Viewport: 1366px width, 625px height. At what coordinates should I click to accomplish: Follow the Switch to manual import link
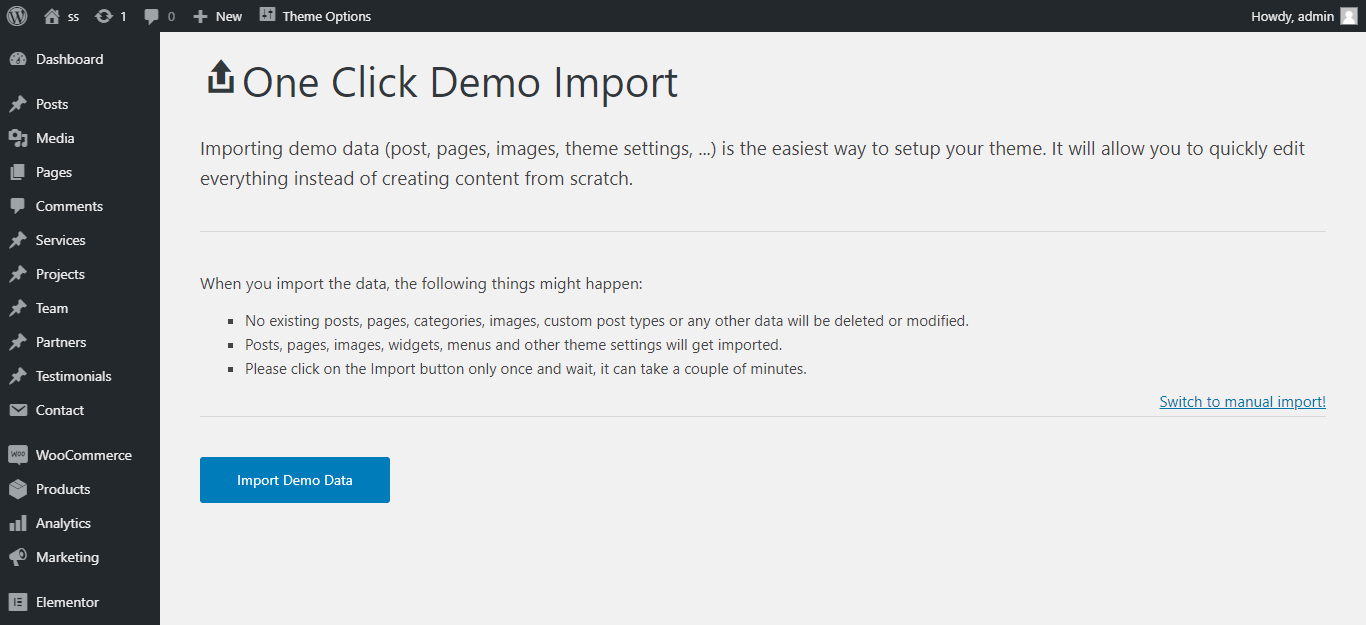tap(1242, 402)
